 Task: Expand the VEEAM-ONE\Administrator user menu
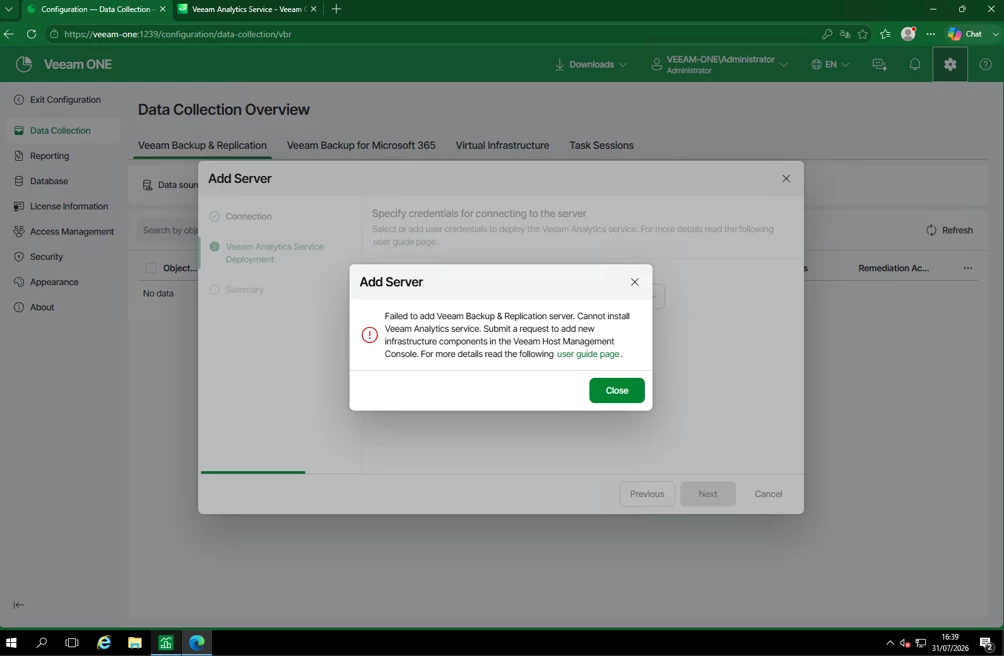(x=719, y=65)
